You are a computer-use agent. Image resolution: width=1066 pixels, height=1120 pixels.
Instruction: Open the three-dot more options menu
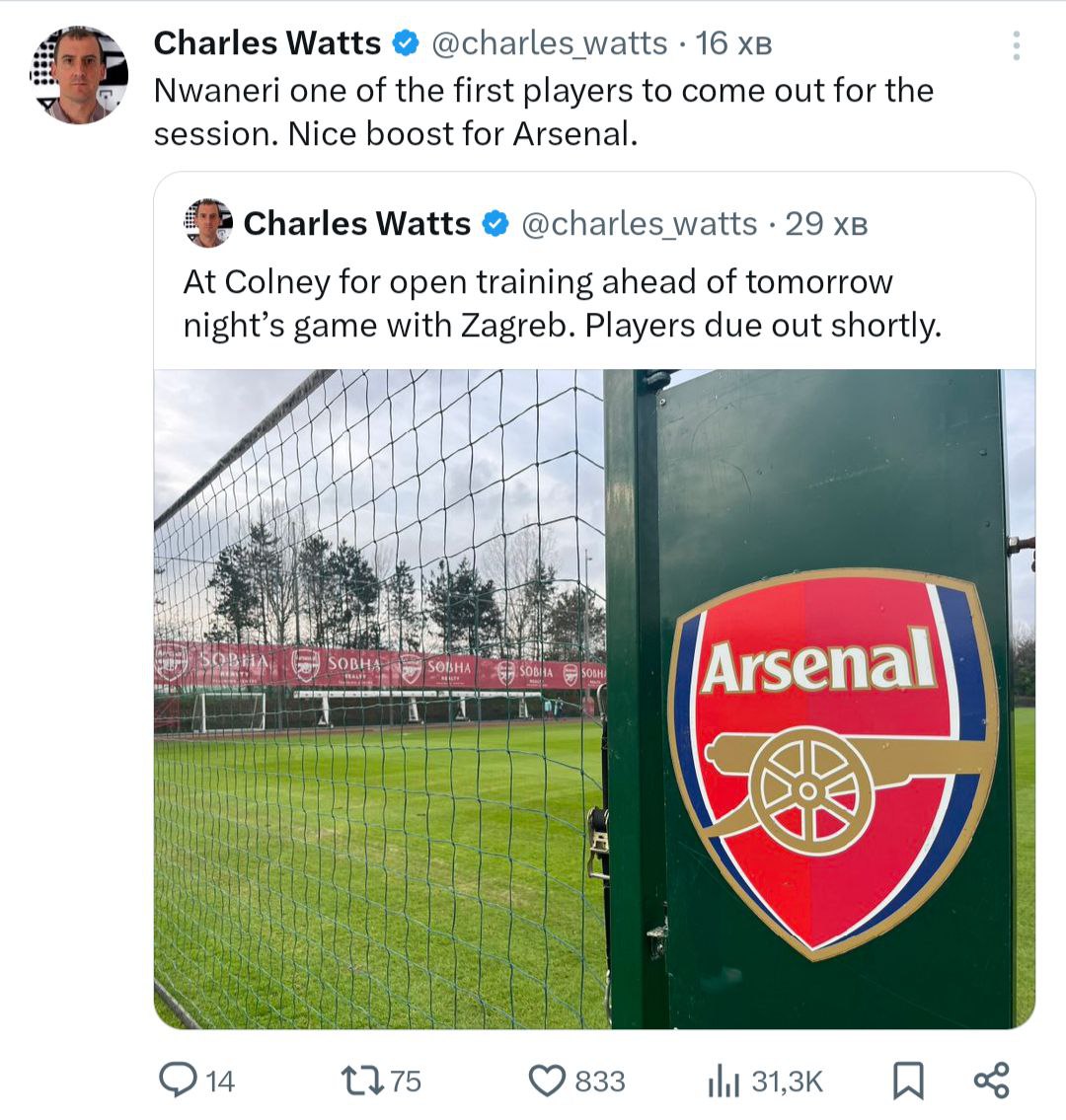coord(1016,44)
